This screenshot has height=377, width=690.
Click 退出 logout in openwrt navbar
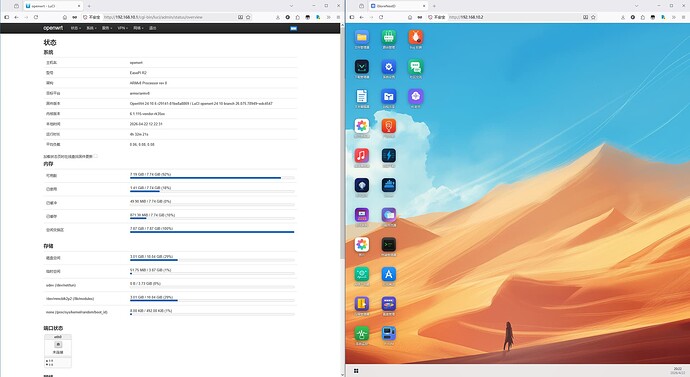coord(153,28)
